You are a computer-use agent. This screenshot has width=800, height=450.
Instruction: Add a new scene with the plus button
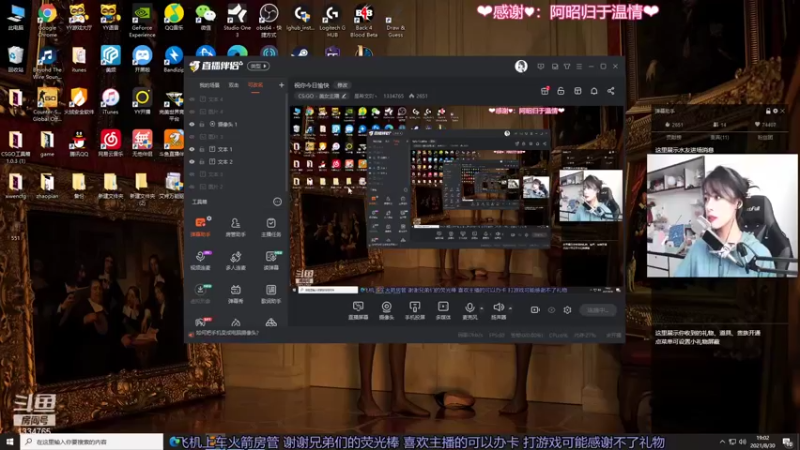click(281, 85)
